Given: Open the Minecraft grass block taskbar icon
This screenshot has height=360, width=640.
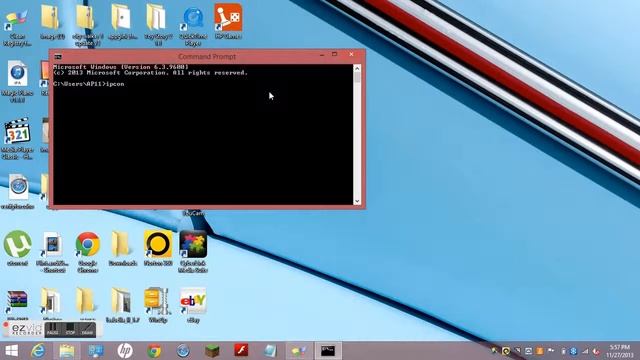Looking at the screenshot, I should tap(212, 351).
